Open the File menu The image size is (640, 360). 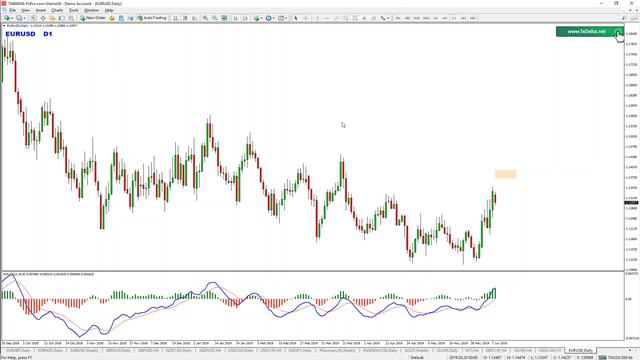(x=13, y=10)
